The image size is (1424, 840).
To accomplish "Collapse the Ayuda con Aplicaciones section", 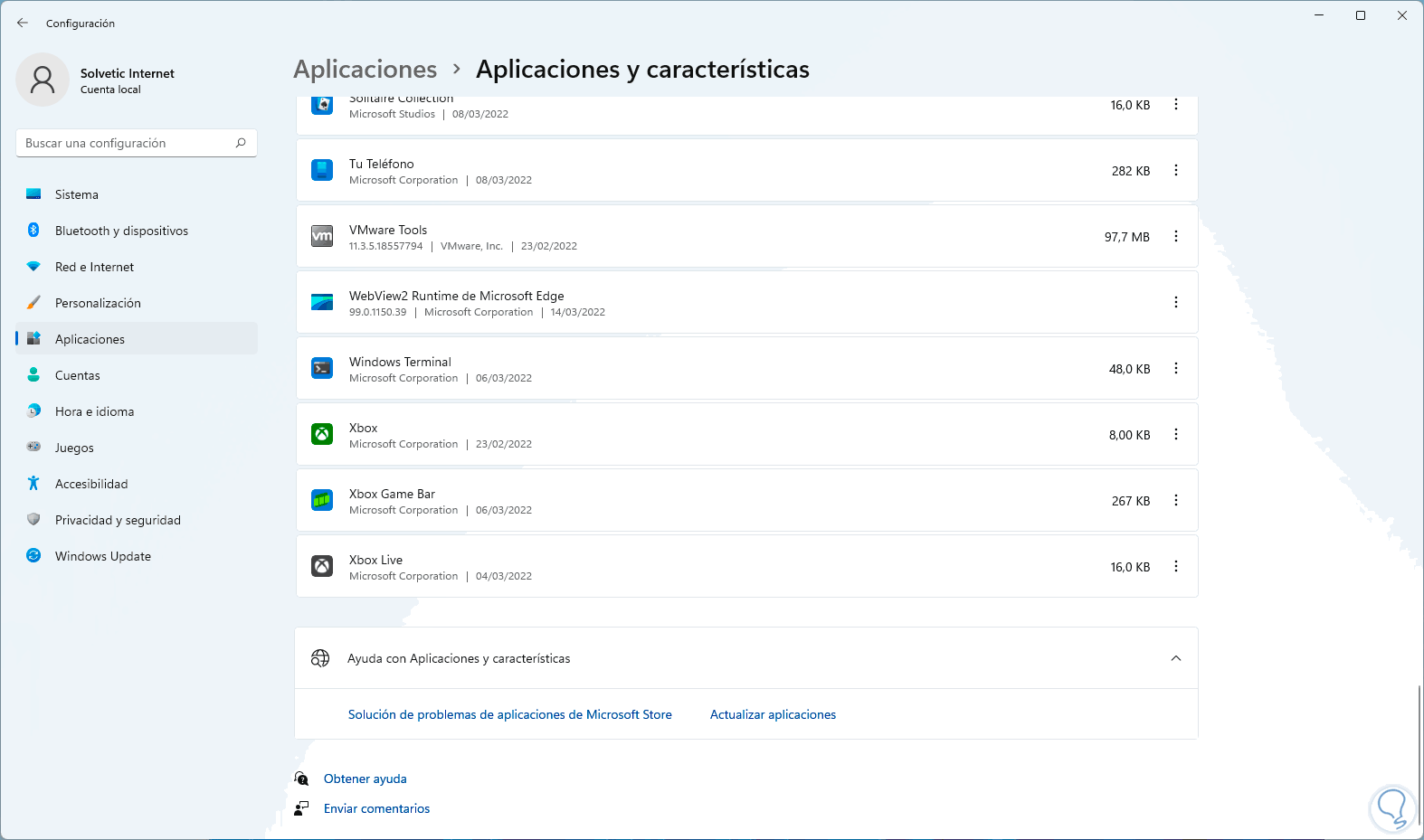I will coord(1176,658).
